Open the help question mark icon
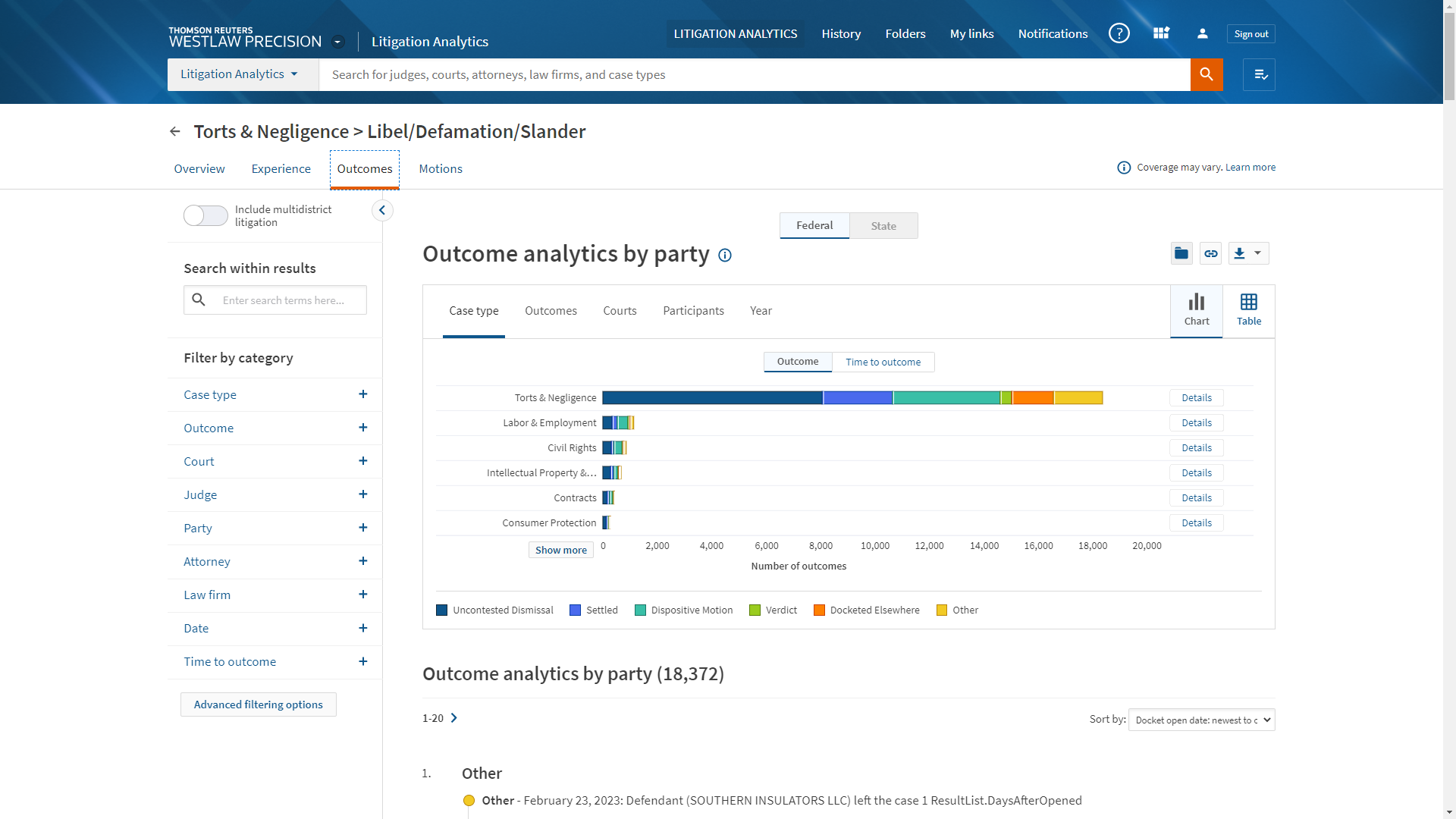The image size is (1456, 819). coord(1119,33)
